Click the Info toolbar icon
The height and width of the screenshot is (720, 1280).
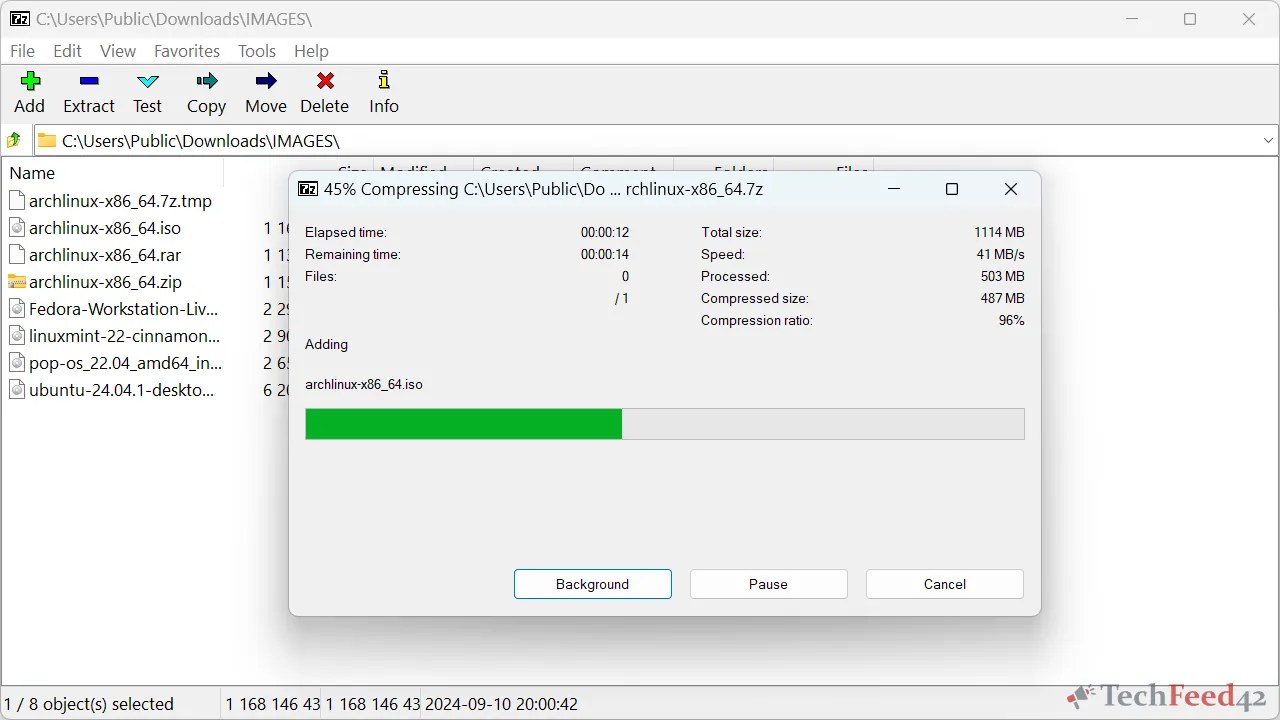click(x=384, y=81)
